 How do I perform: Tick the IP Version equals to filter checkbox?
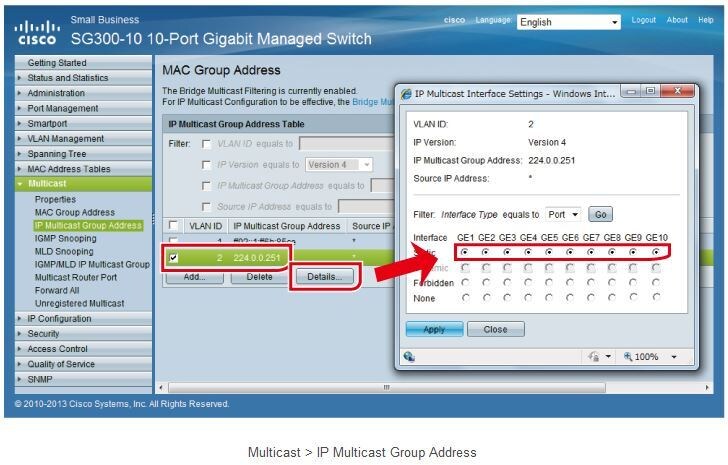tap(206, 165)
